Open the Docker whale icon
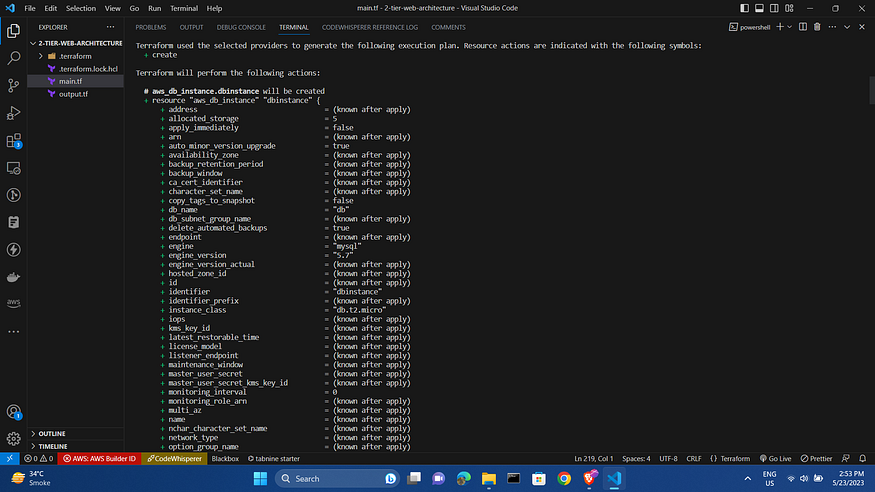 [x=13, y=277]
